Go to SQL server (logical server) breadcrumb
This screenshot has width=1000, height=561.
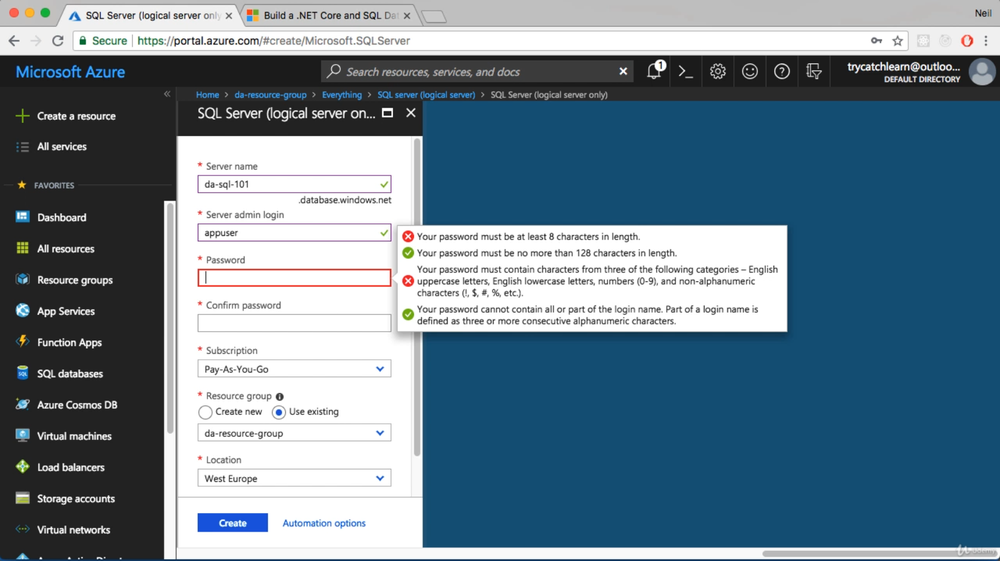coord(426,94)
